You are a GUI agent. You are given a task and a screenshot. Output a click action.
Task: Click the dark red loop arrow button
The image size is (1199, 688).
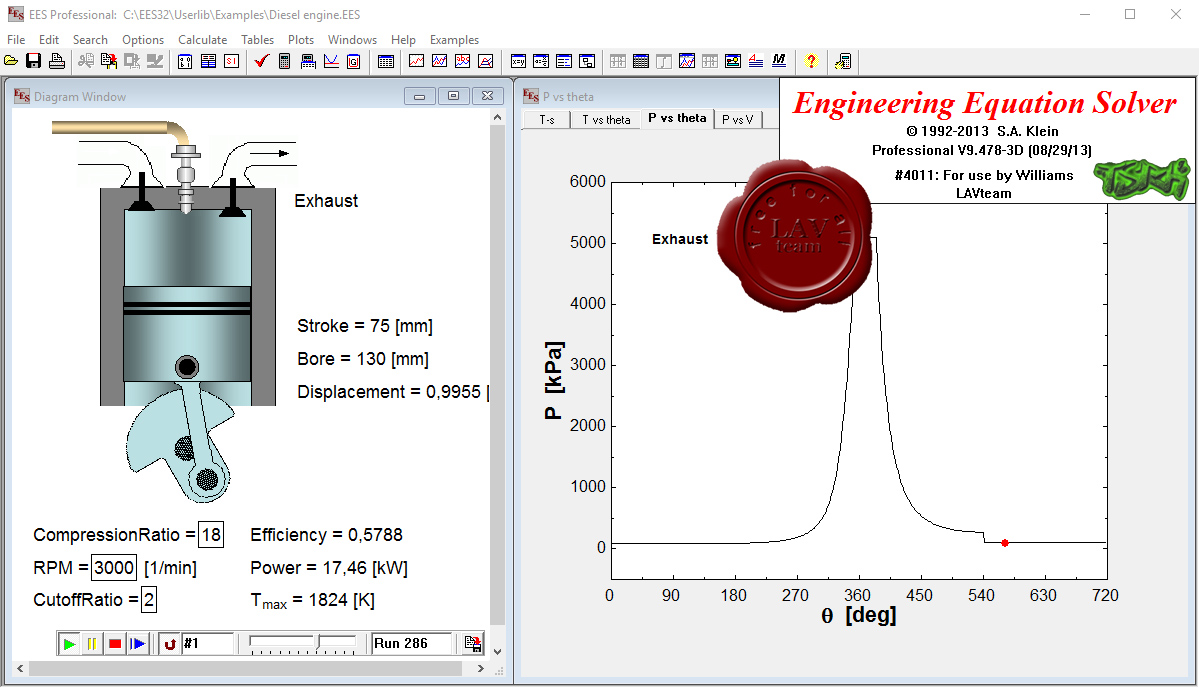[170, 644]
